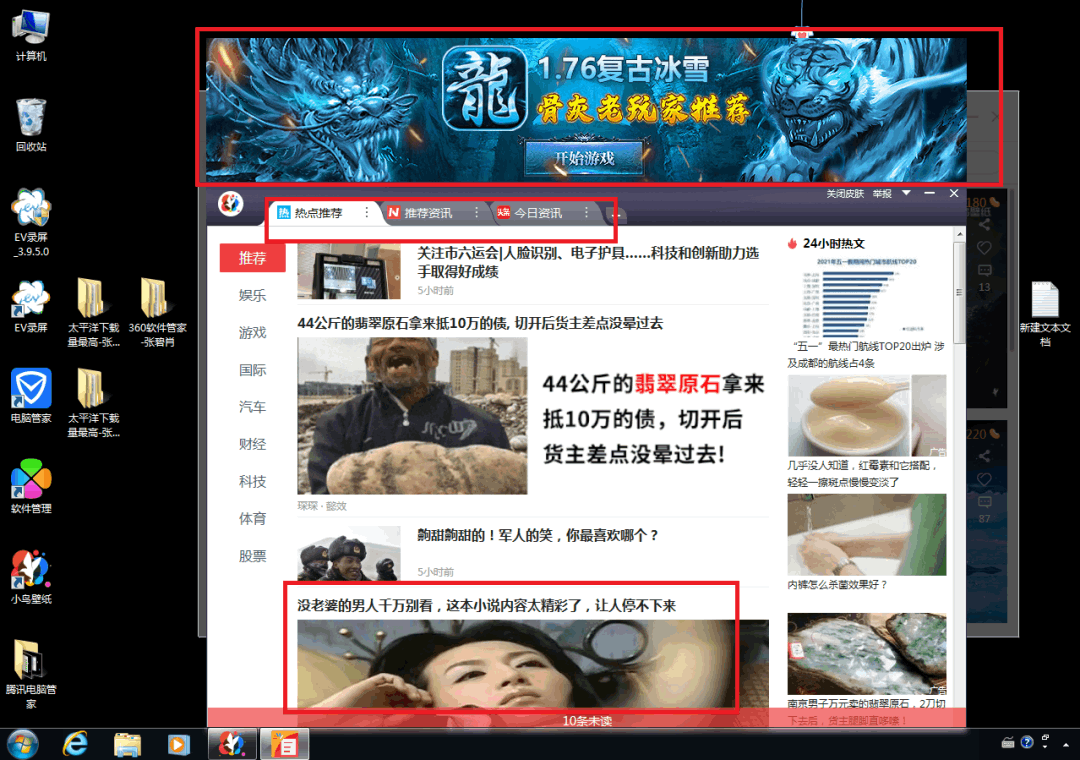Click the blue help question-mark tray icon
The image size is (1080, 760).
click(x=1028, y=744)
